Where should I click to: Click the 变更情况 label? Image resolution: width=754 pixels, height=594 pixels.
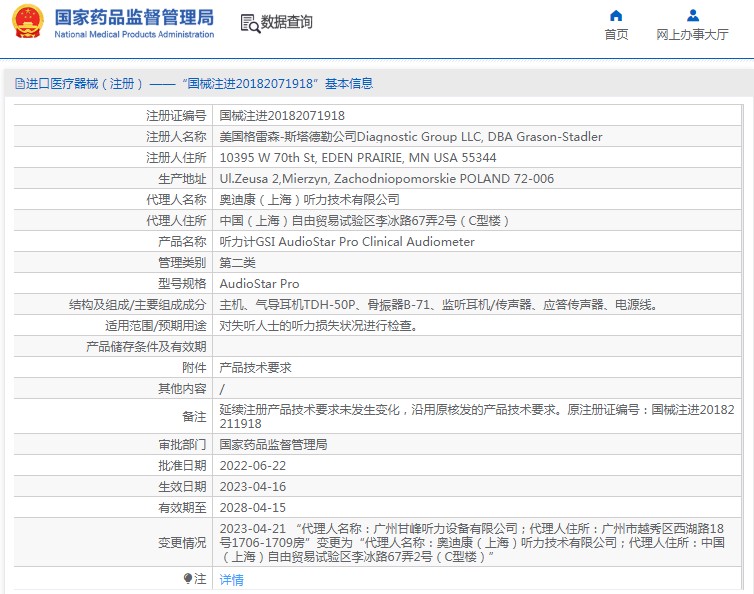pos(182,543)
